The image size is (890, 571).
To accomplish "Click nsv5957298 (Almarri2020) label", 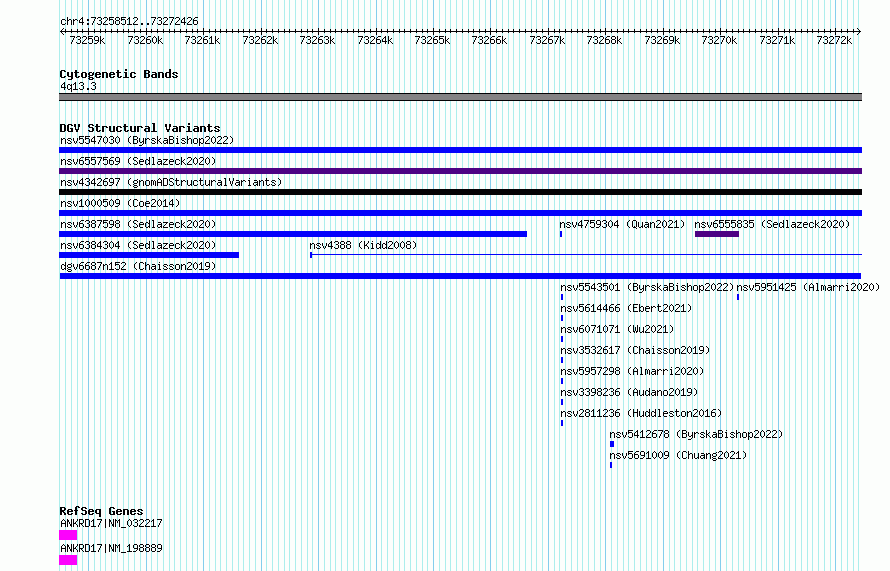I will tap(632, 371).
